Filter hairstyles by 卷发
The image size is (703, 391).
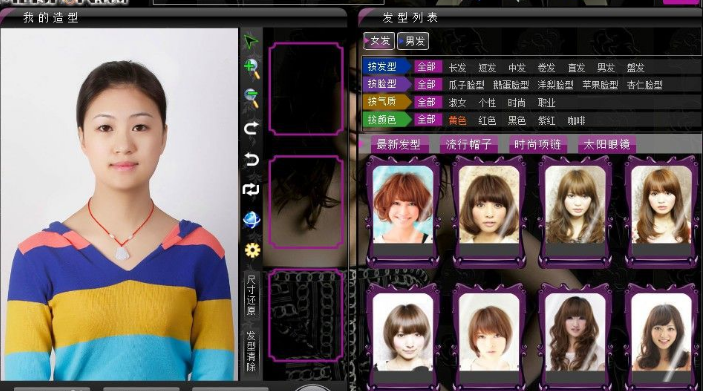point(546,67)
